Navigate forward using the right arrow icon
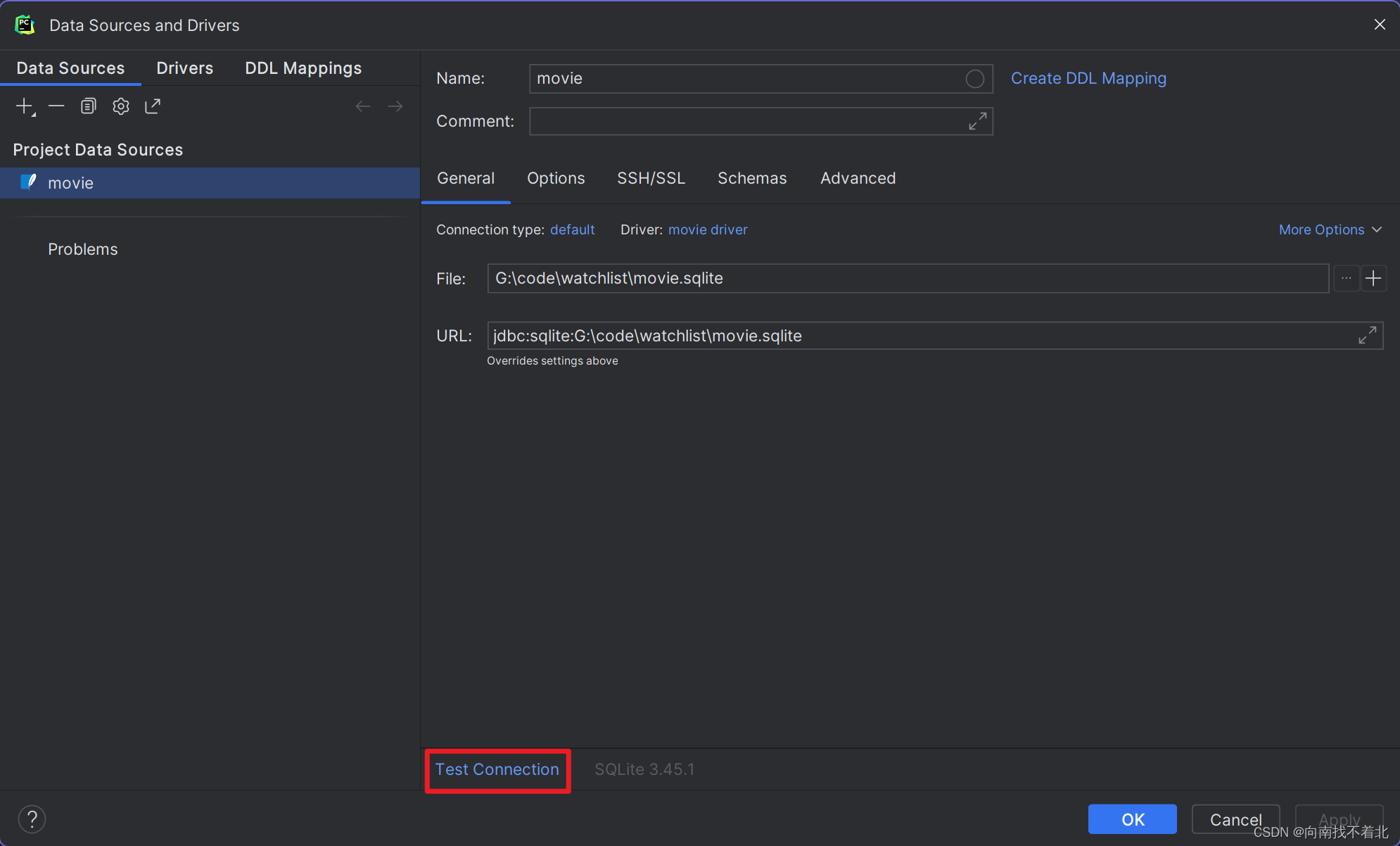This screenshot has width=1400, height=846. click(x=395, y=106)
